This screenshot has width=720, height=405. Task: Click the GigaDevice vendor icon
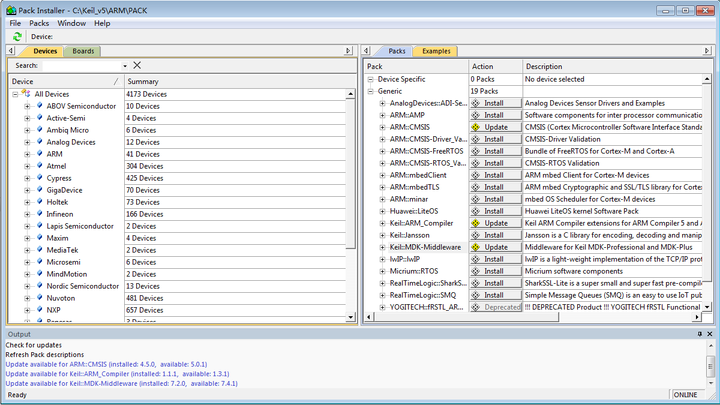click(39, 190)
